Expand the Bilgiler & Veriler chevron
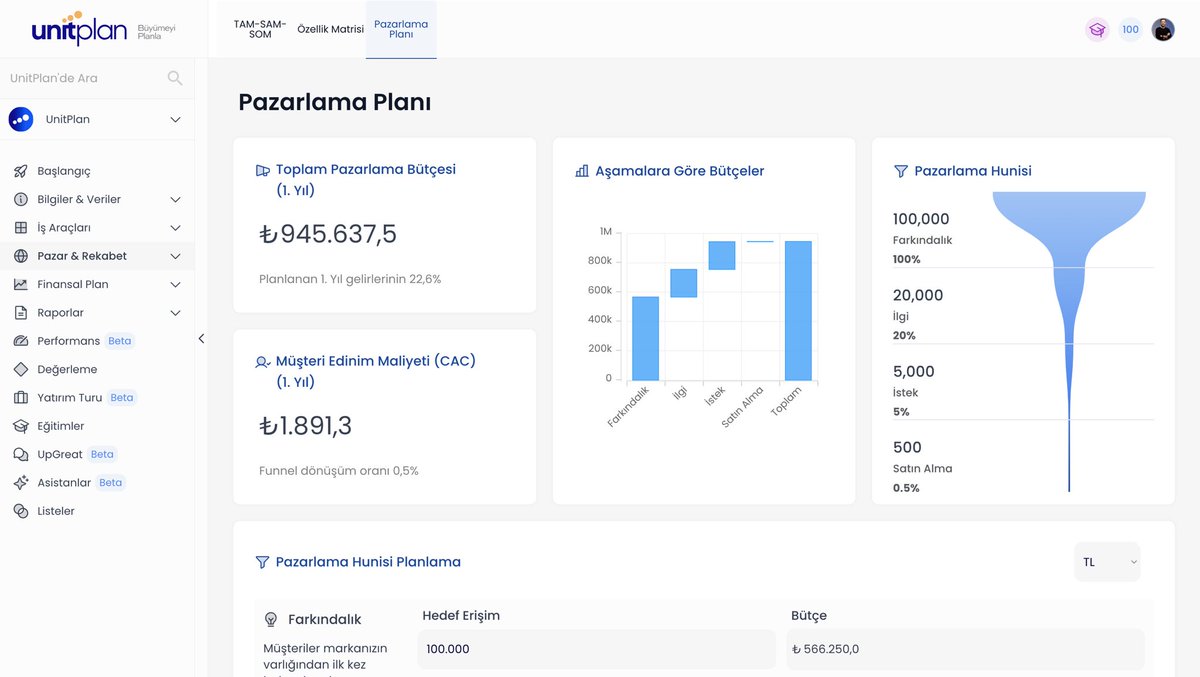Image resolution: width=1200 pixels, height=677 pixels. (x=175, y=200)
